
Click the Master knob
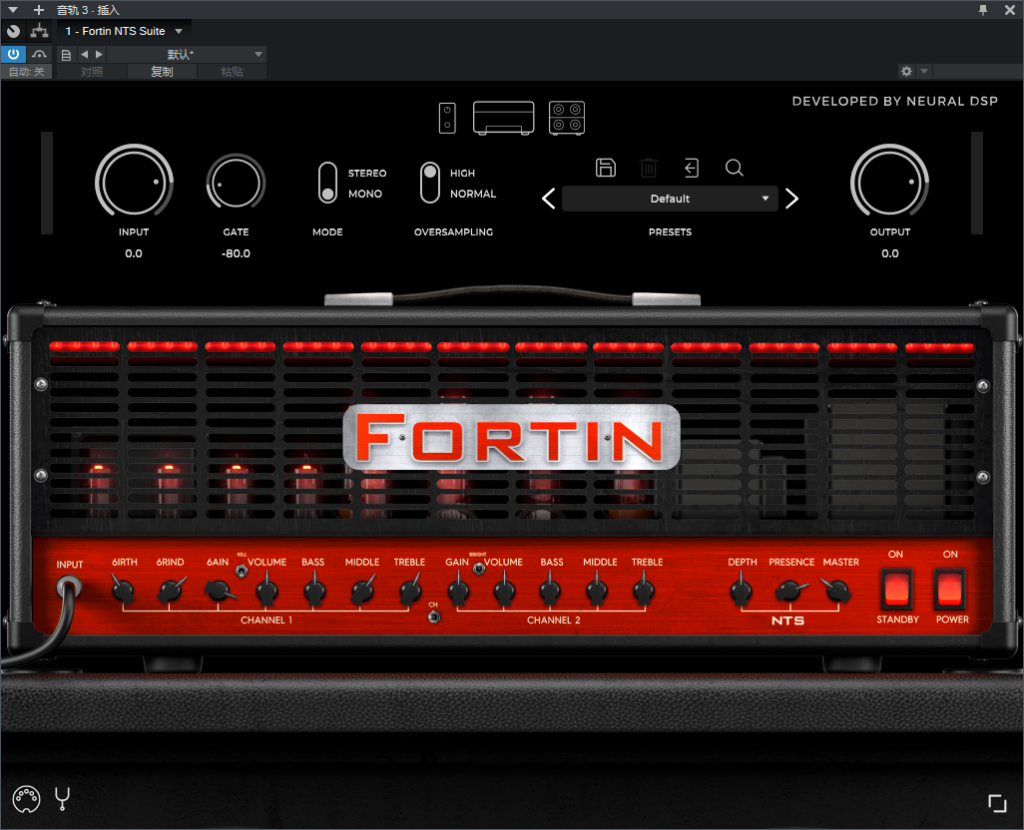tap(838, 591)
